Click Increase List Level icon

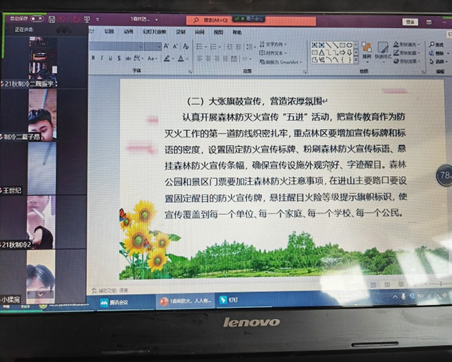[238, 47]
